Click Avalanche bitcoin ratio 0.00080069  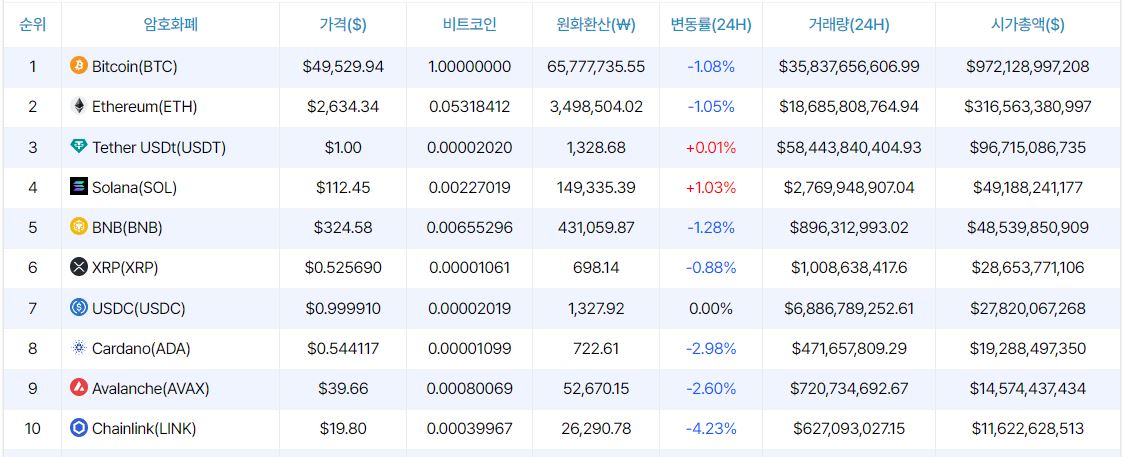[469, 389]
